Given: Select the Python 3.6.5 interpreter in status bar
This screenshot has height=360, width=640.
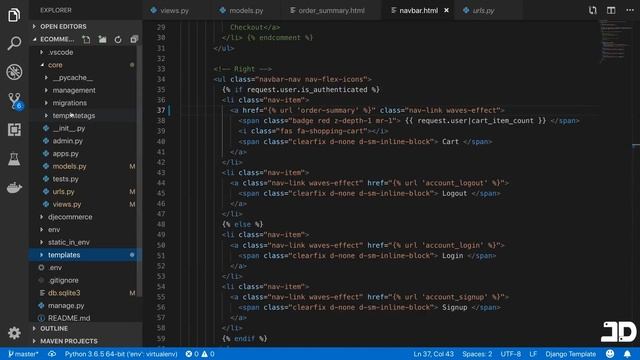Looking at the screenshot, I should [x=121, y=354].
